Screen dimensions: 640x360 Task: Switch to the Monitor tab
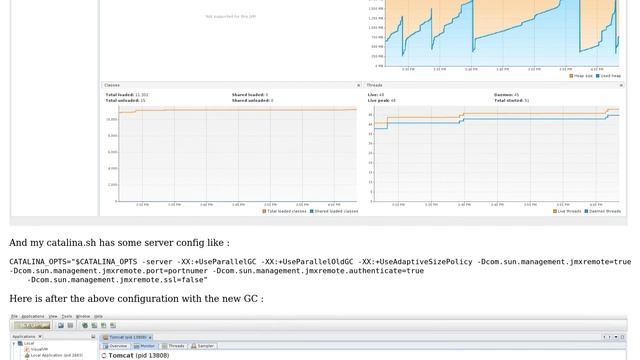(x=144, y=346)
